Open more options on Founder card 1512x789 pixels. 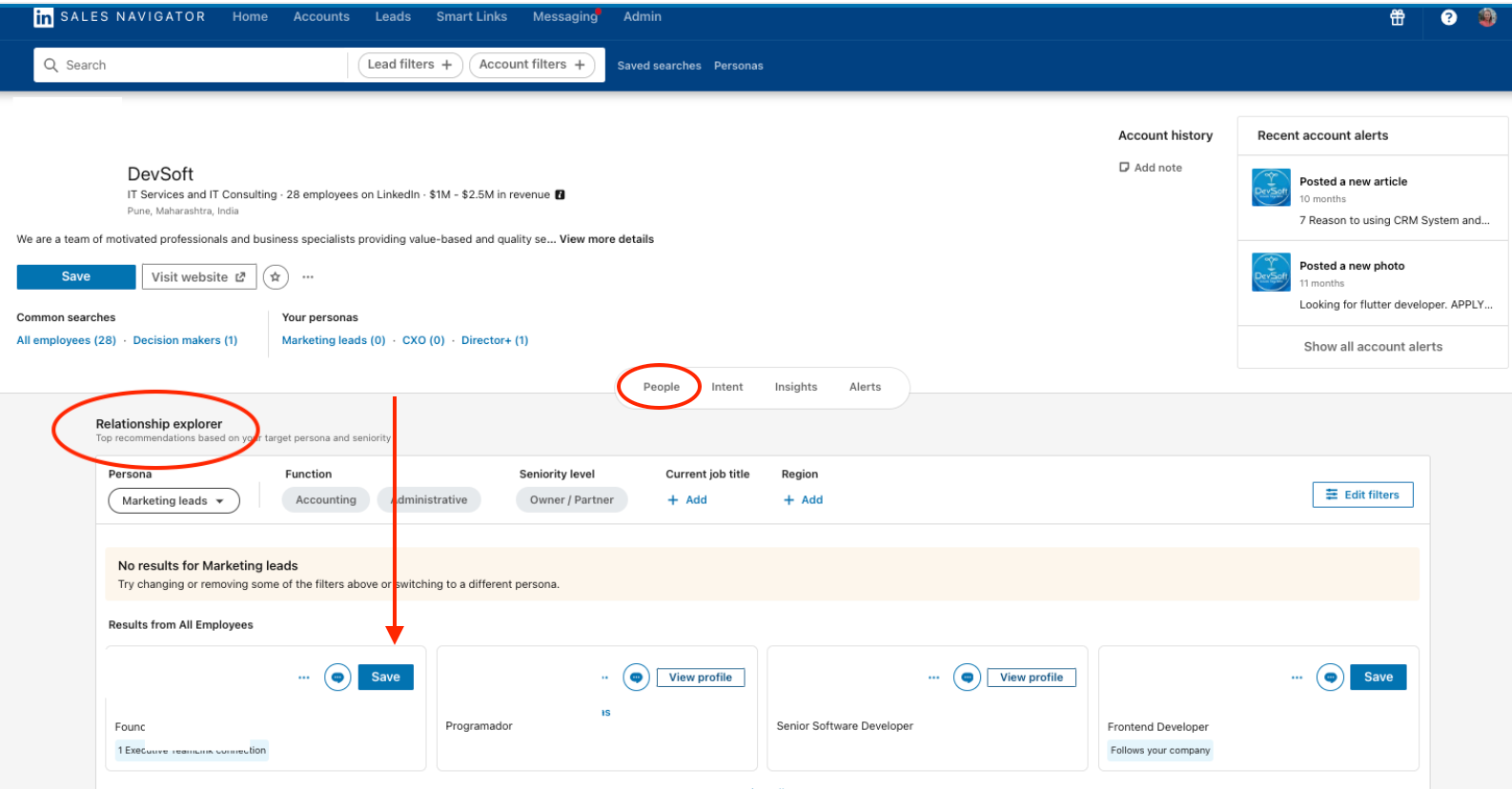304,678
